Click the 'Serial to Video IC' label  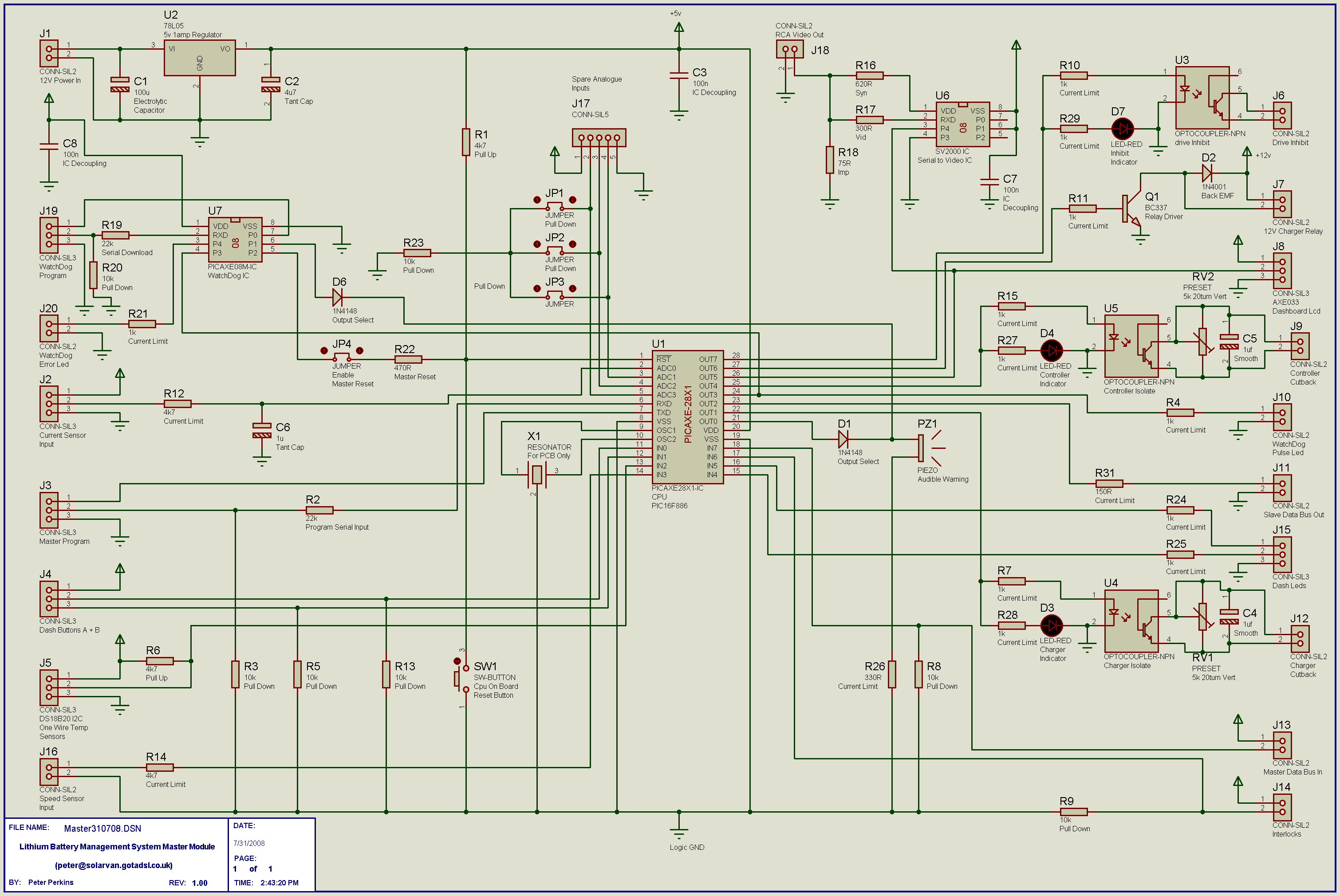click(x=944, y=161)
